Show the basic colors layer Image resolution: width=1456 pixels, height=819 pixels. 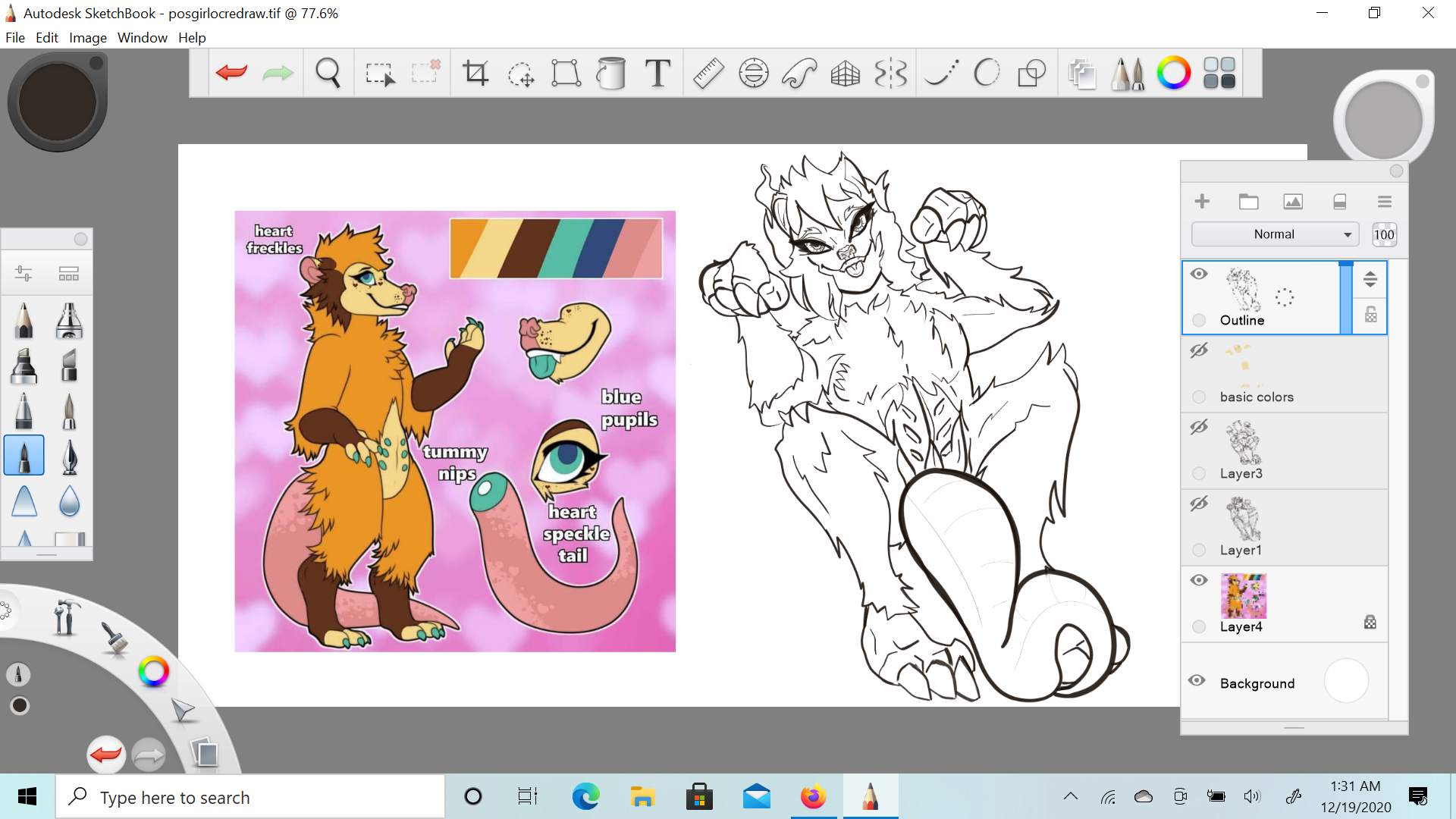point(1199,350)
